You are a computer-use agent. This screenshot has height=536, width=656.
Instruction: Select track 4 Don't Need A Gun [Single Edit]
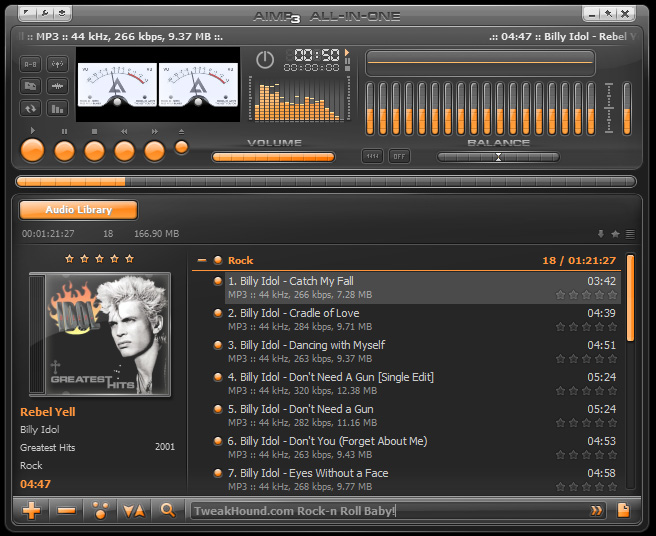[x=423, y=384]
